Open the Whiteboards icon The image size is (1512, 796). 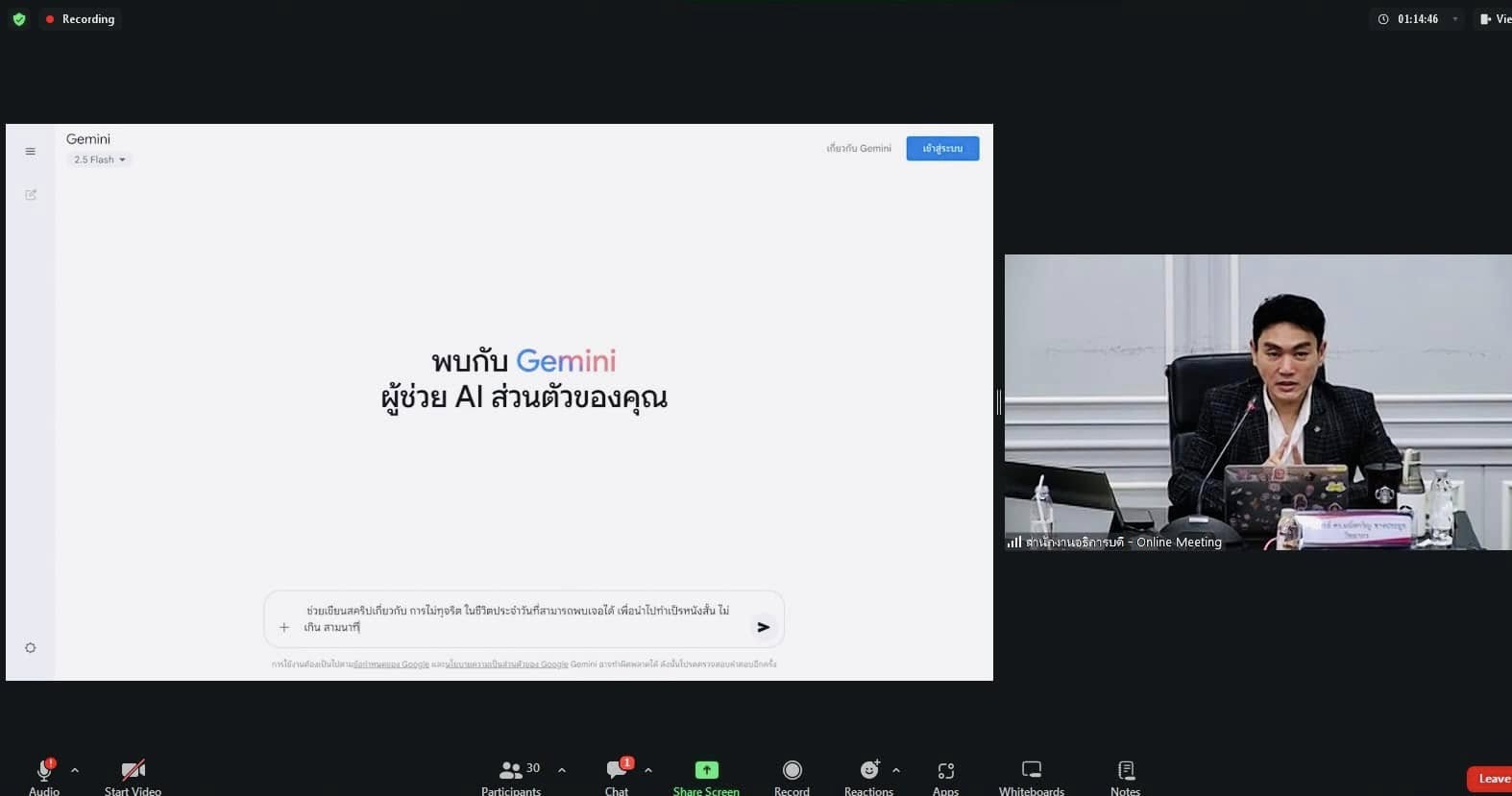tap(1032, 770)
